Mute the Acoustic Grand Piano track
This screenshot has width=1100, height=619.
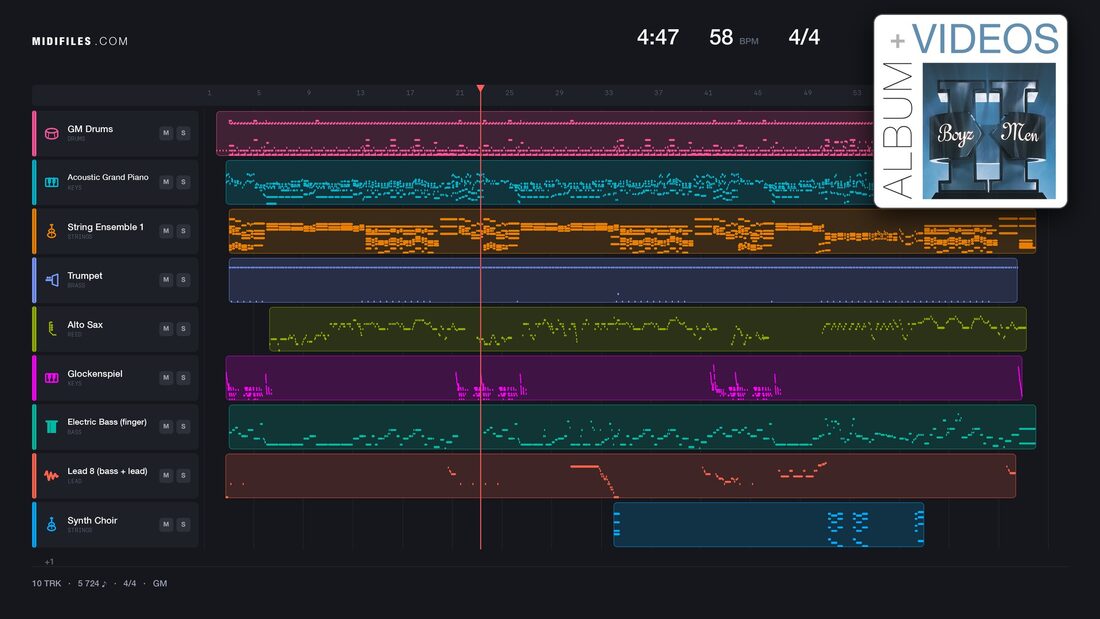166,182
